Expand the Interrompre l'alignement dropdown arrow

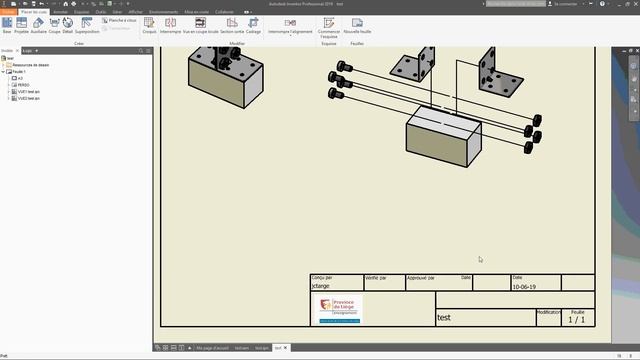(290, 36)
